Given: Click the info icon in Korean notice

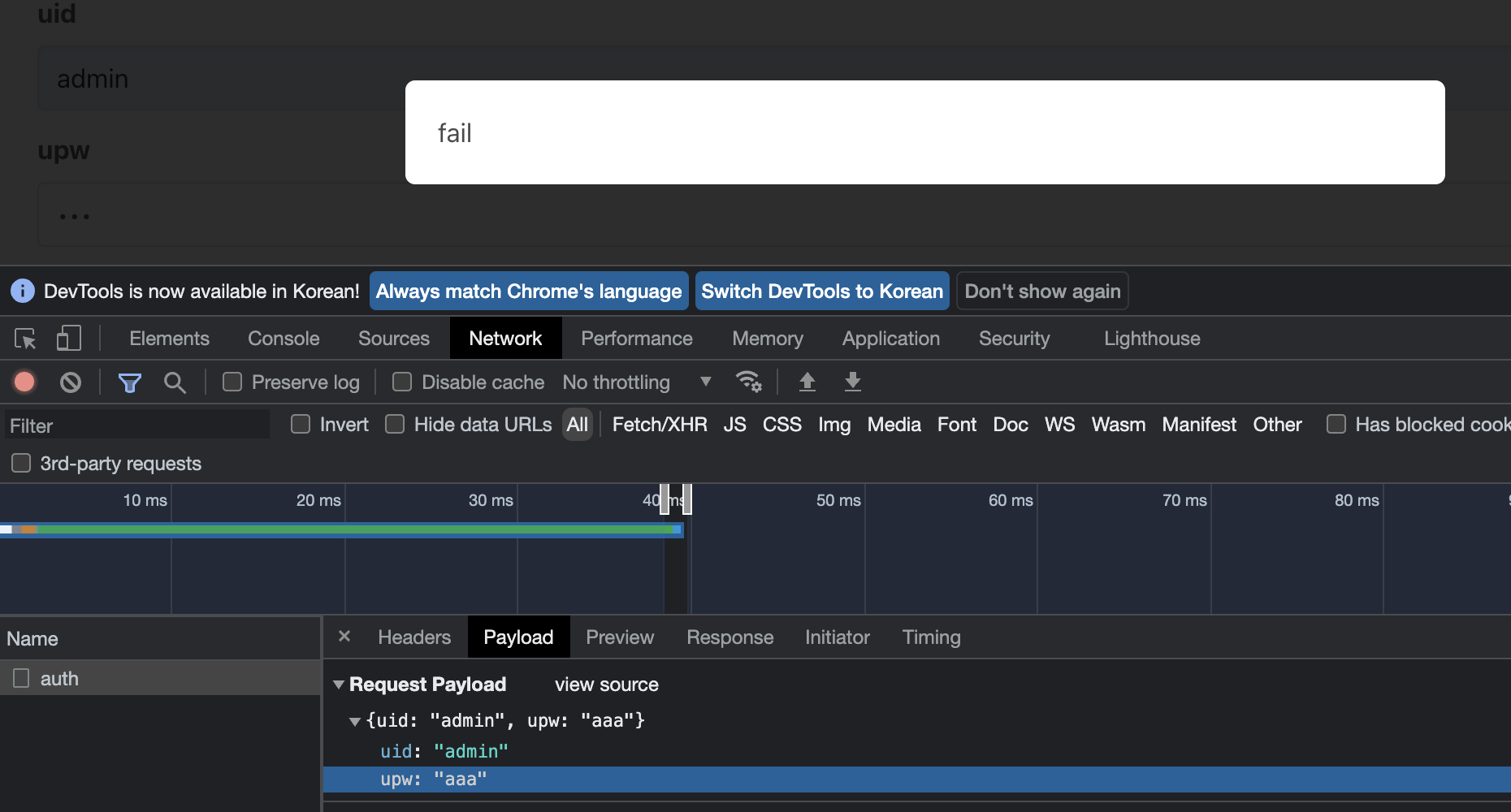Looking at the screenshot, I should pyautogui.click(x=23, y=291).
